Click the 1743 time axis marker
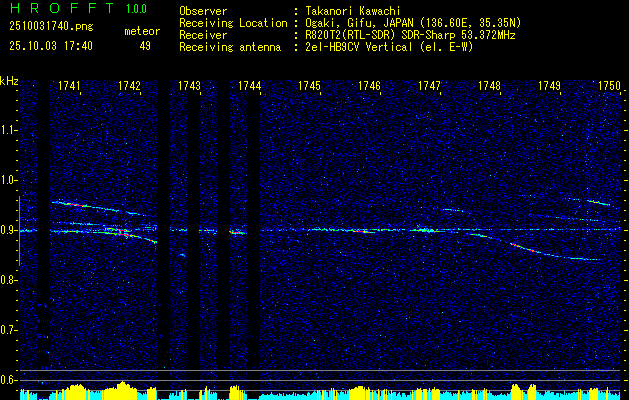This screenshot has width=629, height=400. click(x=189, y=86)
